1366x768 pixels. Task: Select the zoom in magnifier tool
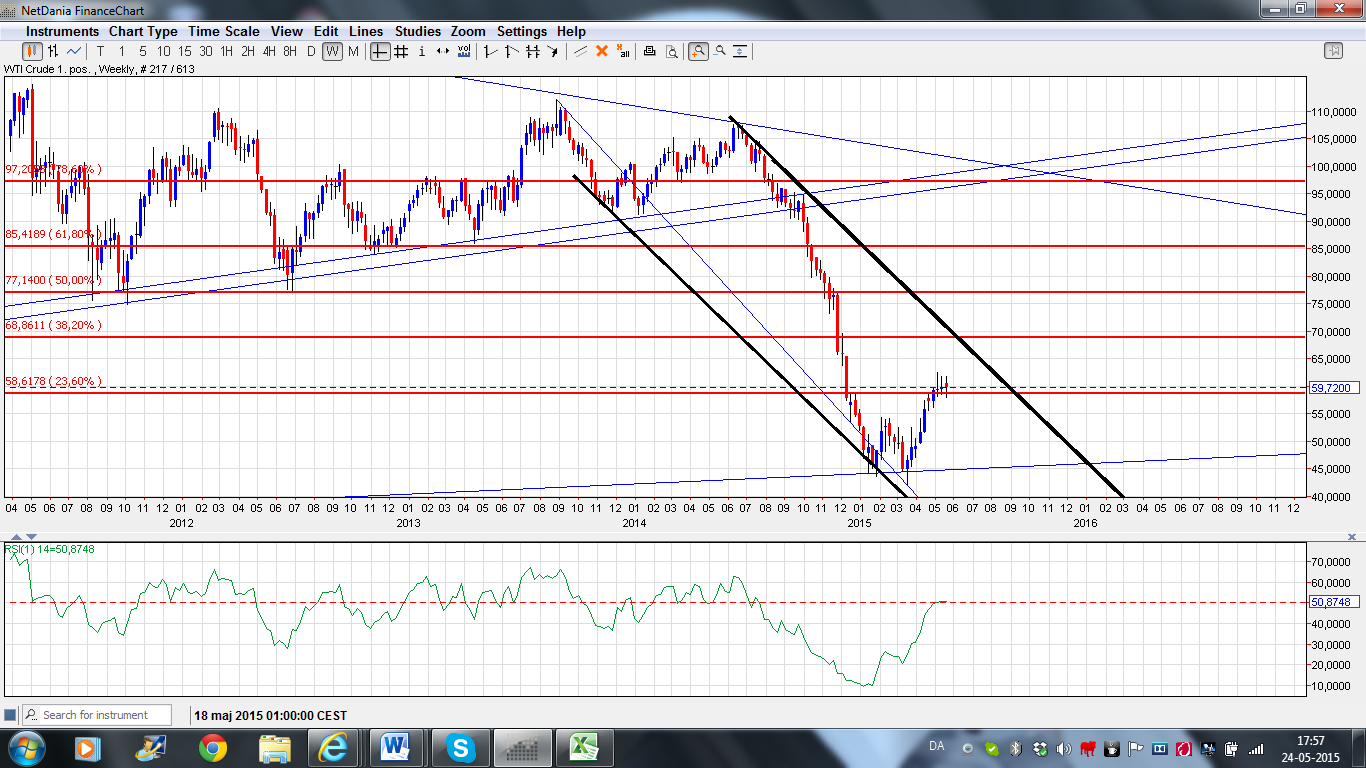[x=698, y=51]
